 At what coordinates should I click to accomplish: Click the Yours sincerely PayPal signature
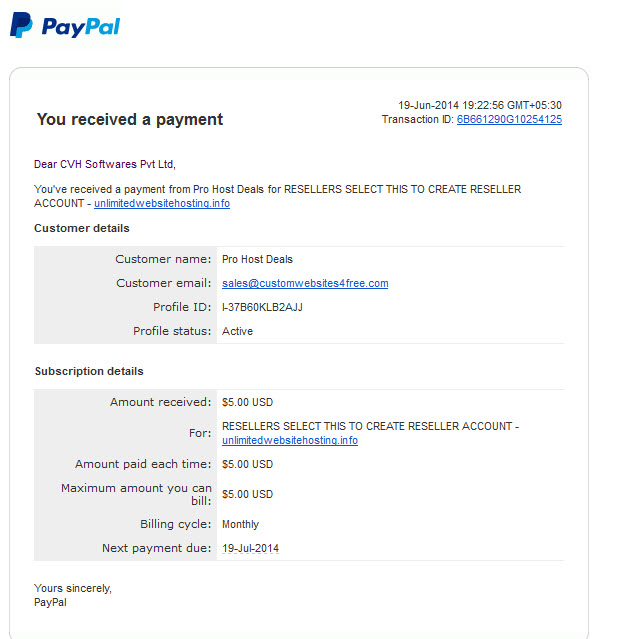(73, 595)
